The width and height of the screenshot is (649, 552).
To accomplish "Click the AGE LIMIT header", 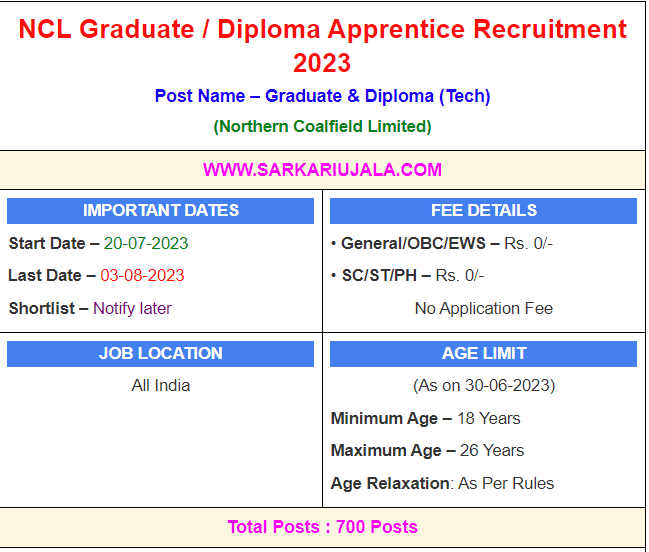I will click(x=483, y=353).
